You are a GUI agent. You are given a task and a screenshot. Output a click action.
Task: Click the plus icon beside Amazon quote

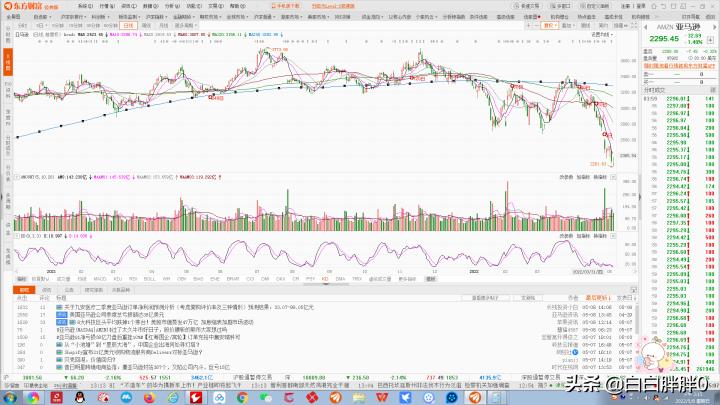(x=712, y=41)
